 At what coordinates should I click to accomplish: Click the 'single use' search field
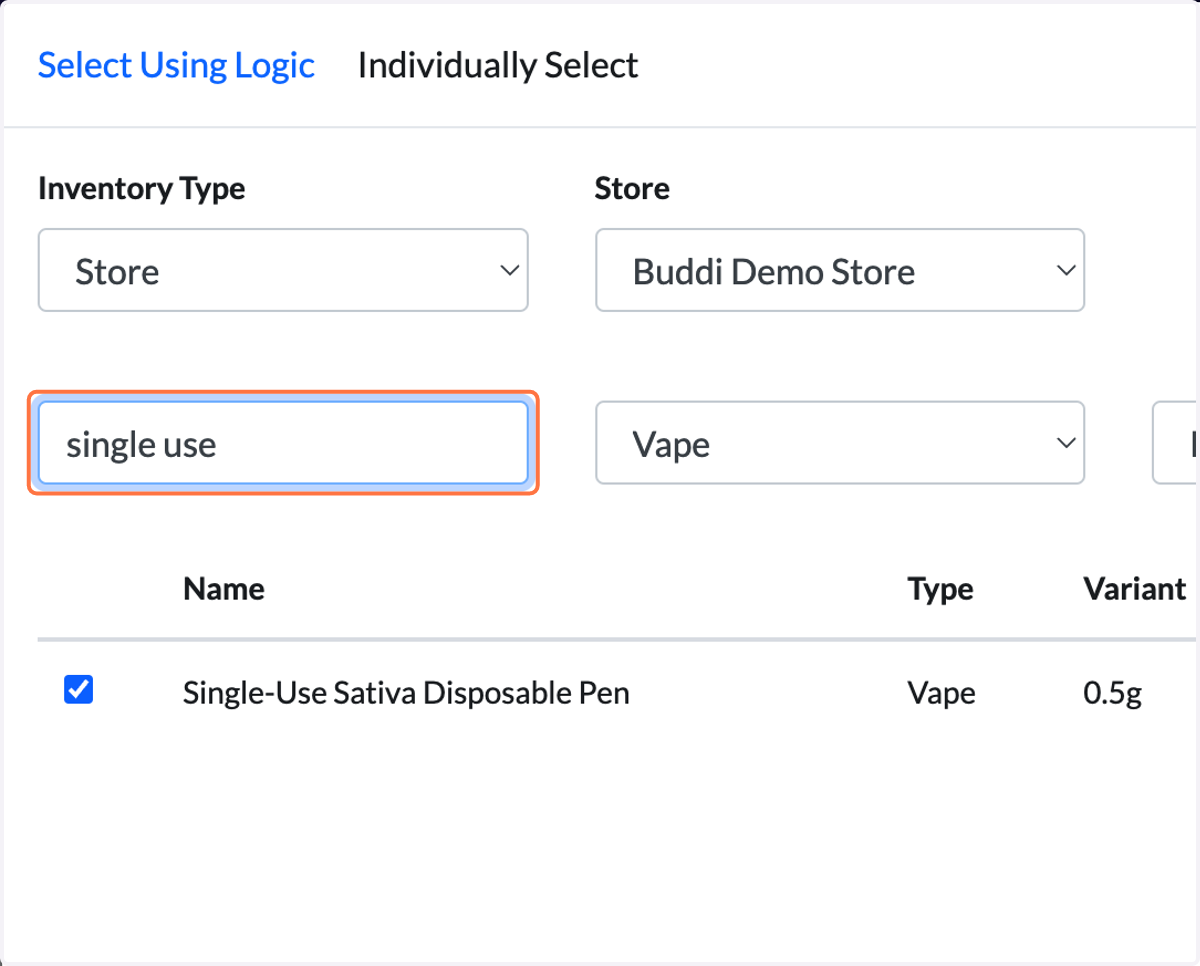tap(283, 443)
